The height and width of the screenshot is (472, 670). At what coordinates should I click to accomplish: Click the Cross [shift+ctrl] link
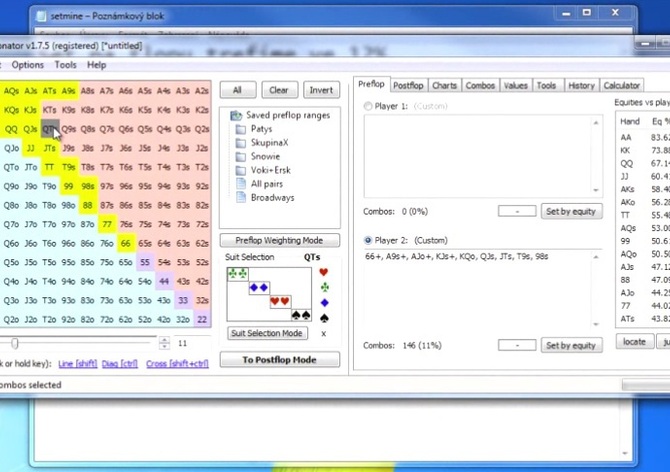177,364
